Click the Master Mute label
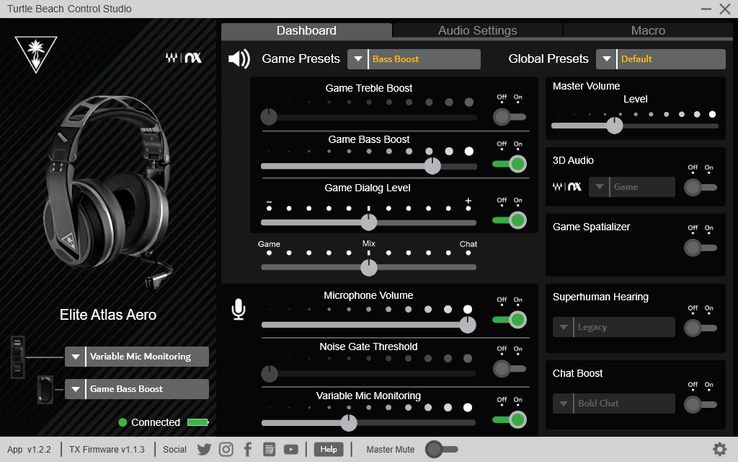 [x=390, y=450]
